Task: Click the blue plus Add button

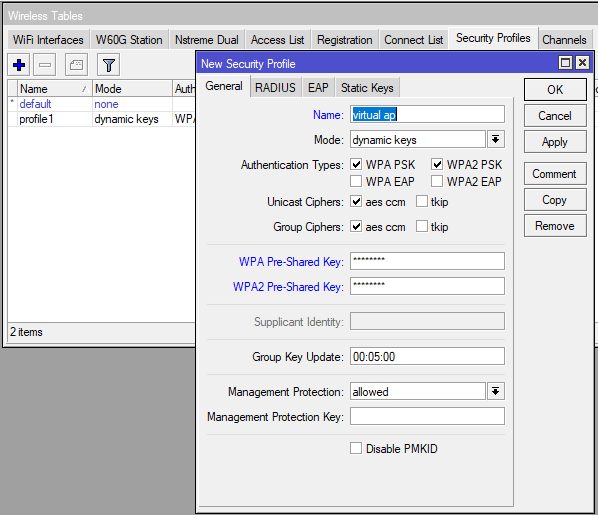Action: 19,65
